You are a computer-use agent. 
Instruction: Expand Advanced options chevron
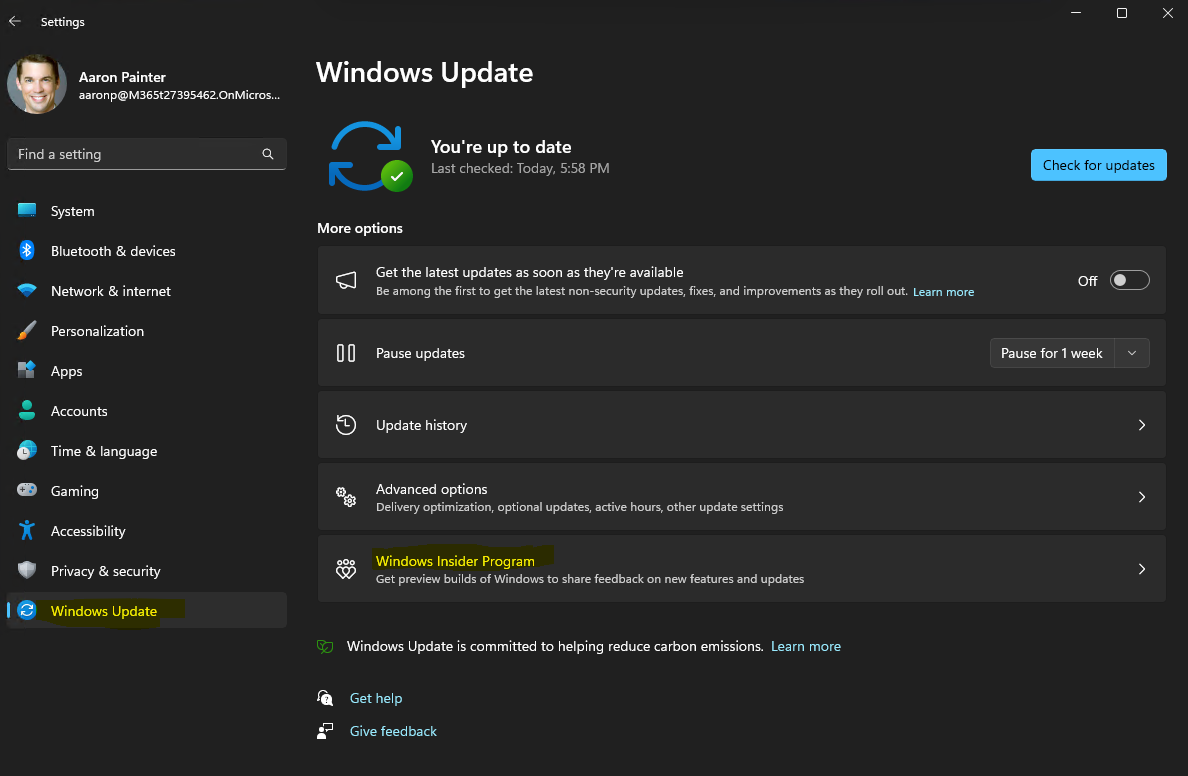1142,497
